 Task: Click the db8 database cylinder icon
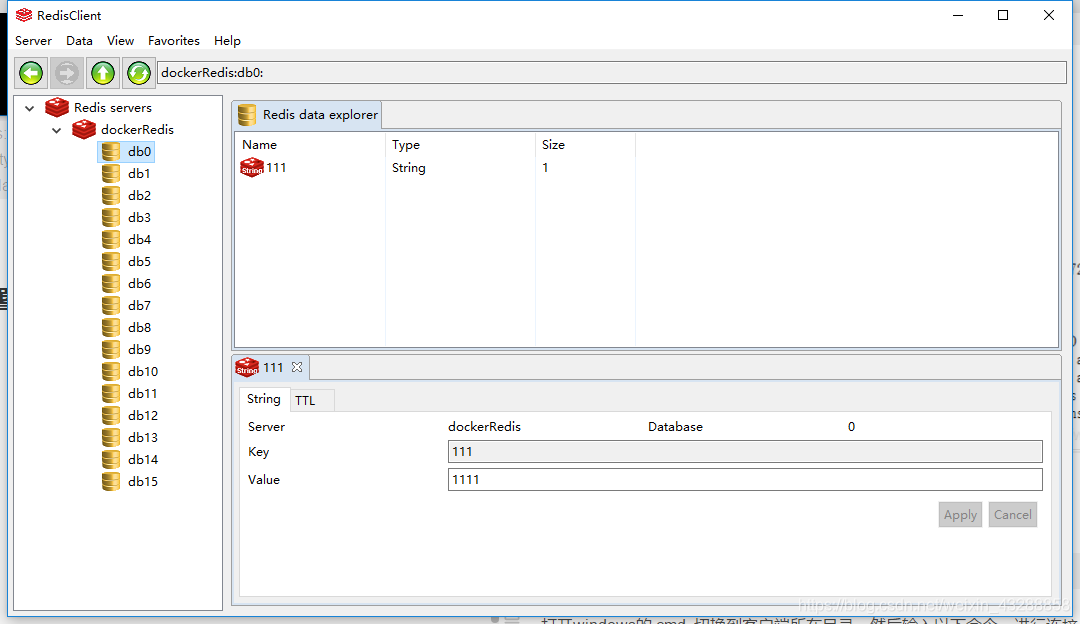[x=111, y=328]
